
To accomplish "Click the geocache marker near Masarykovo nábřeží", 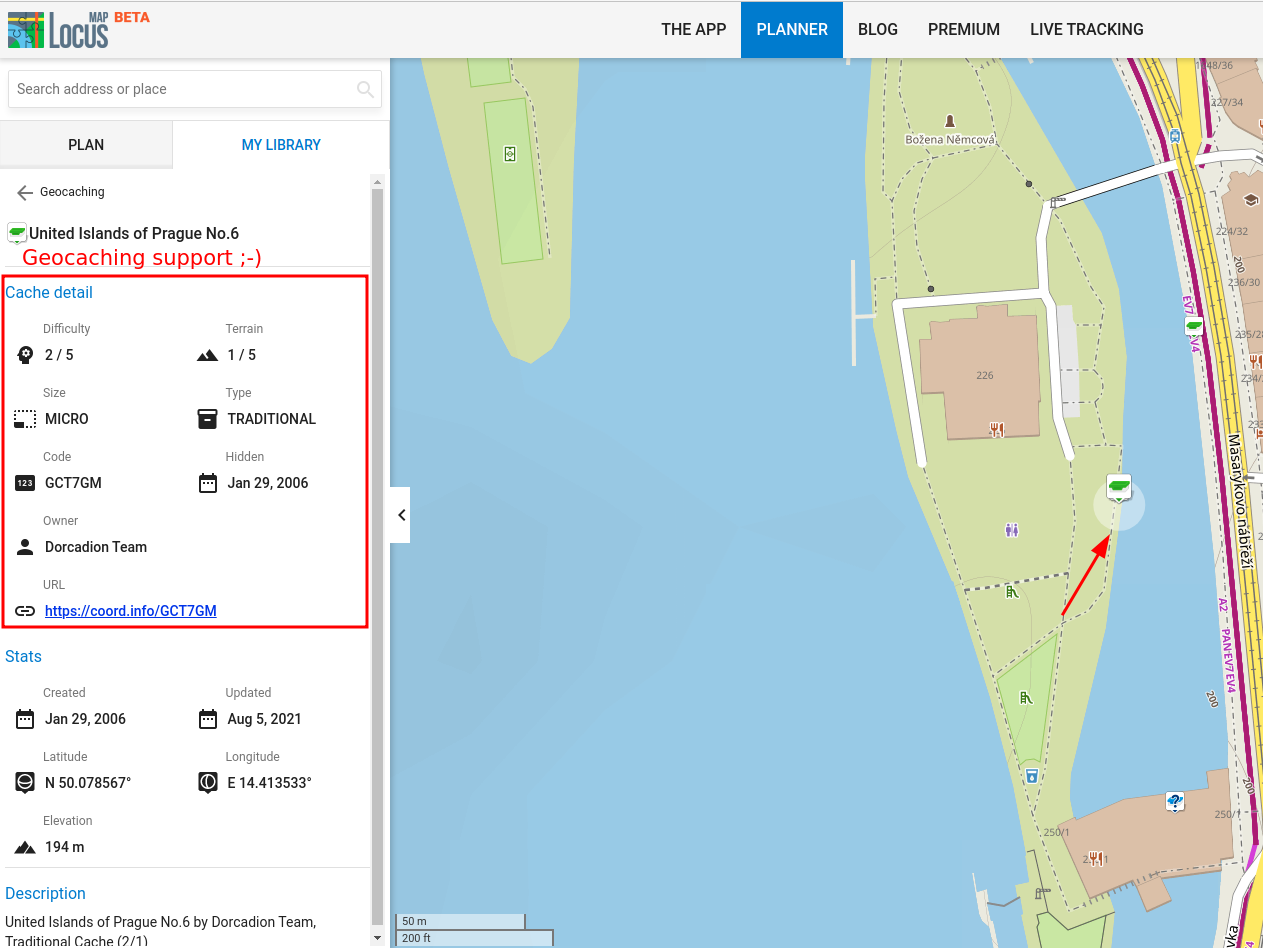I will tap(1194, 326).
